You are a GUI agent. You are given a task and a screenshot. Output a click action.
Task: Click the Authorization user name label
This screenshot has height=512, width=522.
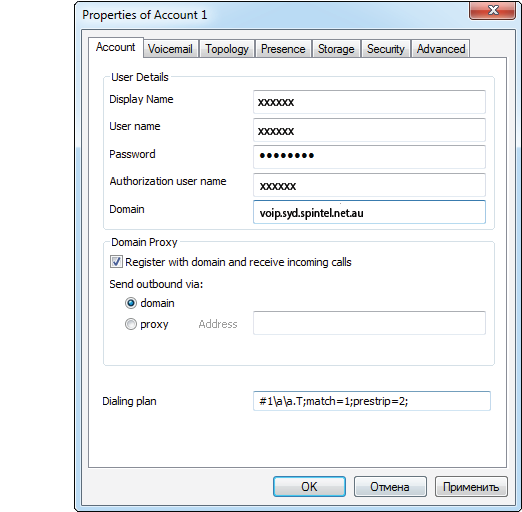(168, 181)
